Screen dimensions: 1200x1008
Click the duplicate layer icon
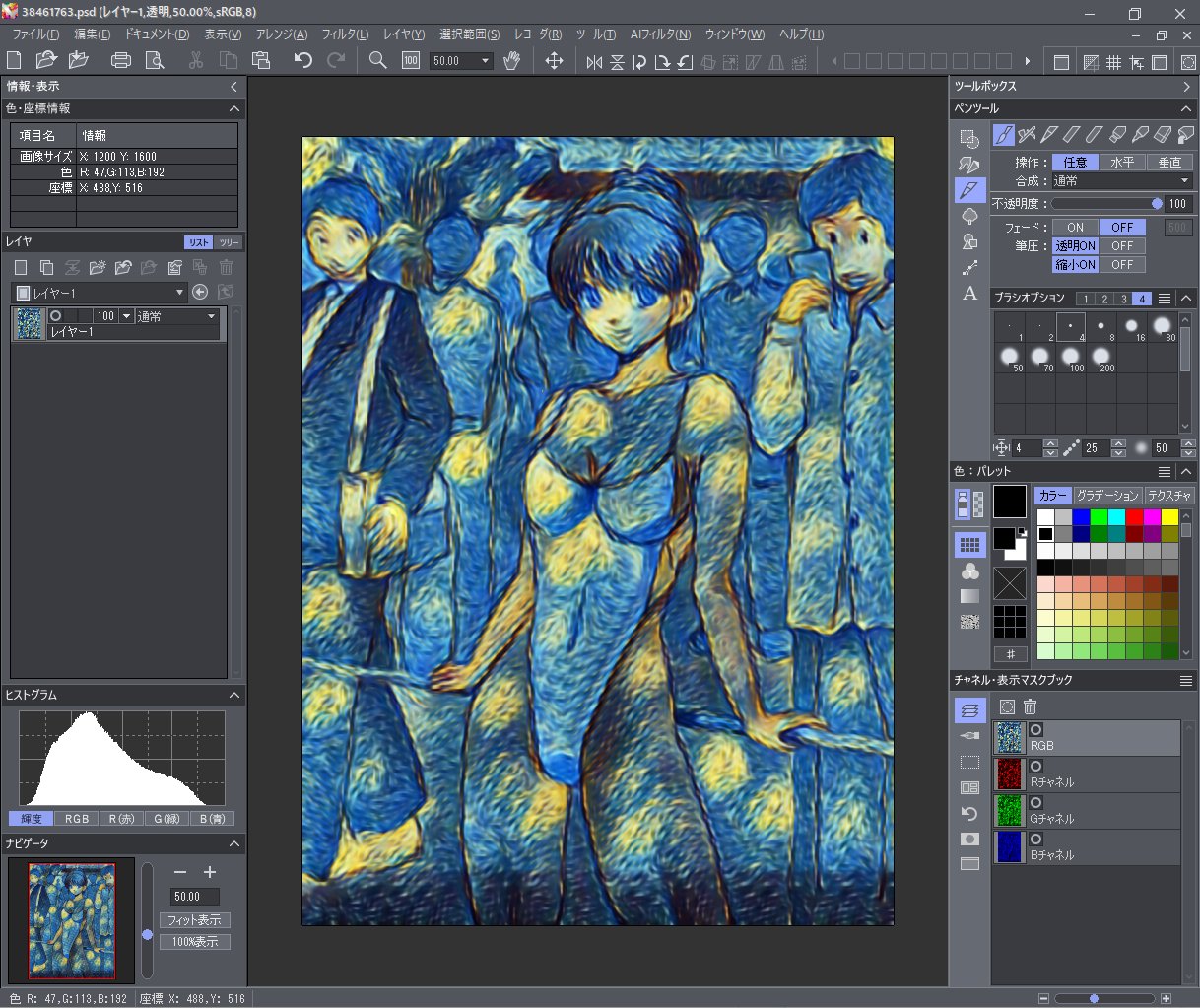pyautogui.click(x=46, y=267)
